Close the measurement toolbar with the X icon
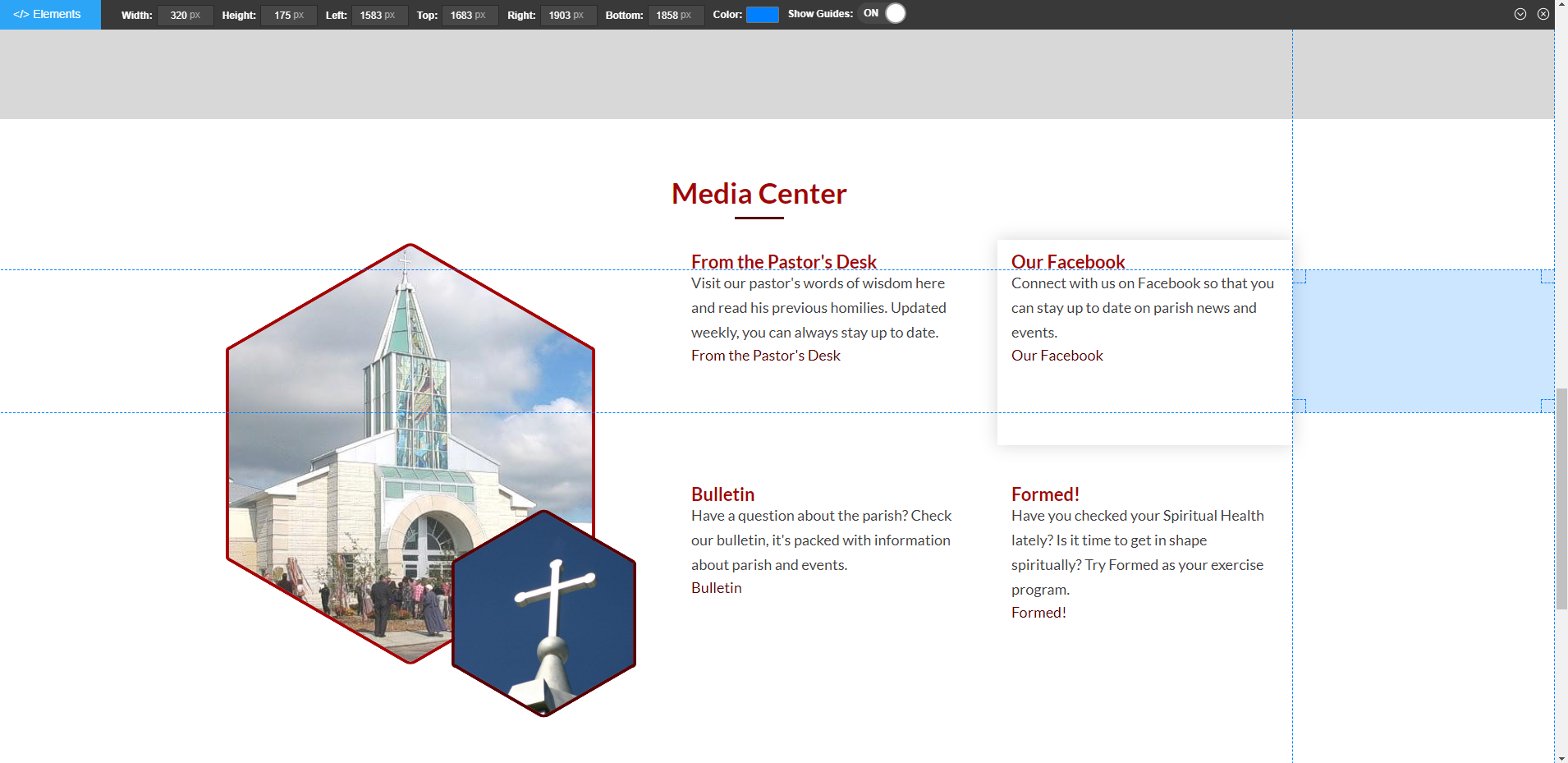The width and height of the screenshot is (1568, 763). coord(1543,14)
